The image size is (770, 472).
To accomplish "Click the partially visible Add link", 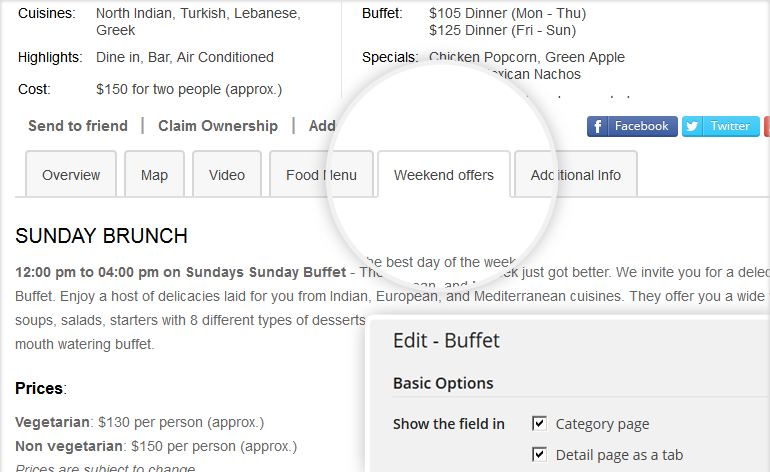I will tap(322, 126).
